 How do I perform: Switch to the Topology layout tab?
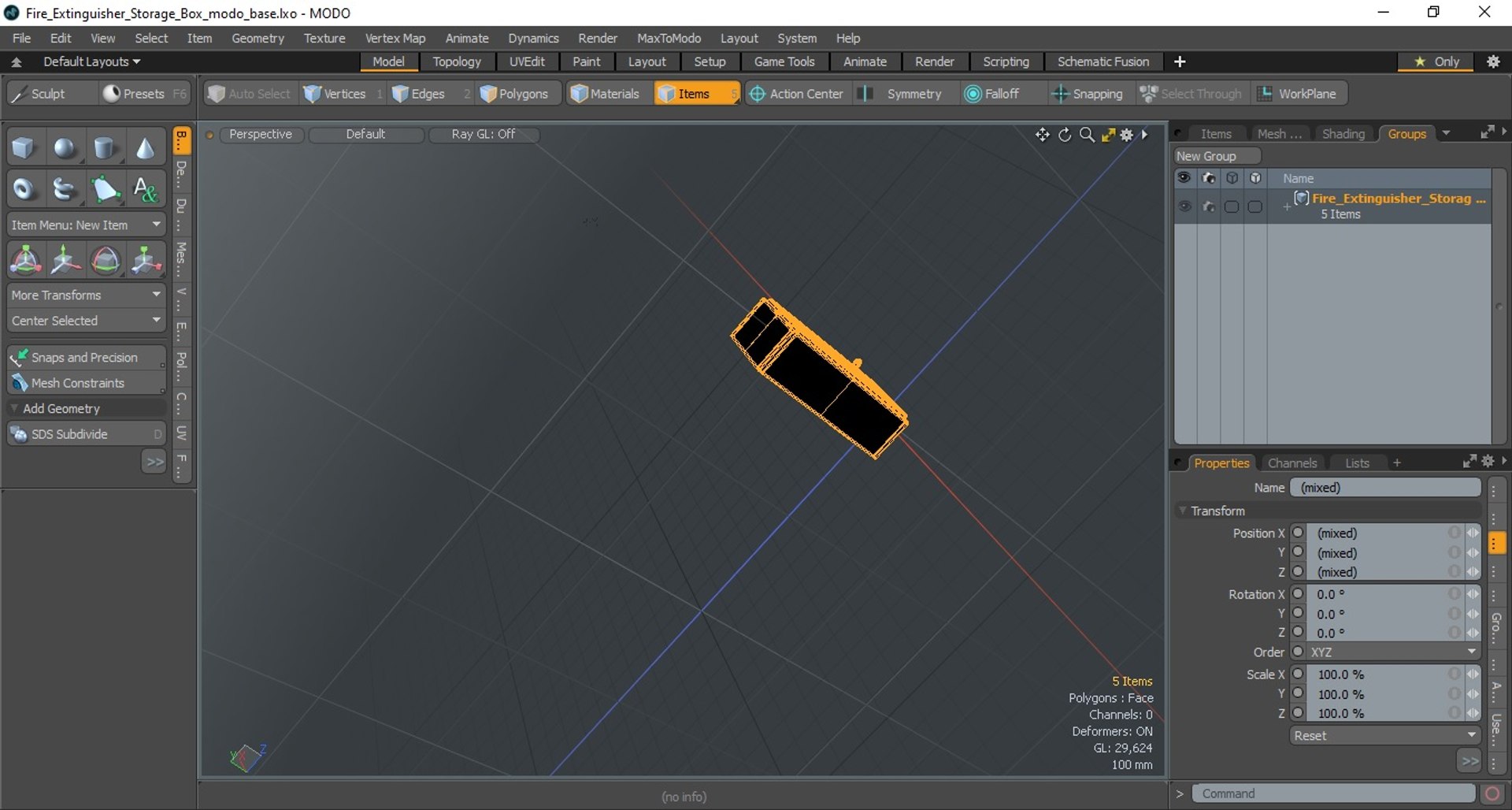point(457,61)
